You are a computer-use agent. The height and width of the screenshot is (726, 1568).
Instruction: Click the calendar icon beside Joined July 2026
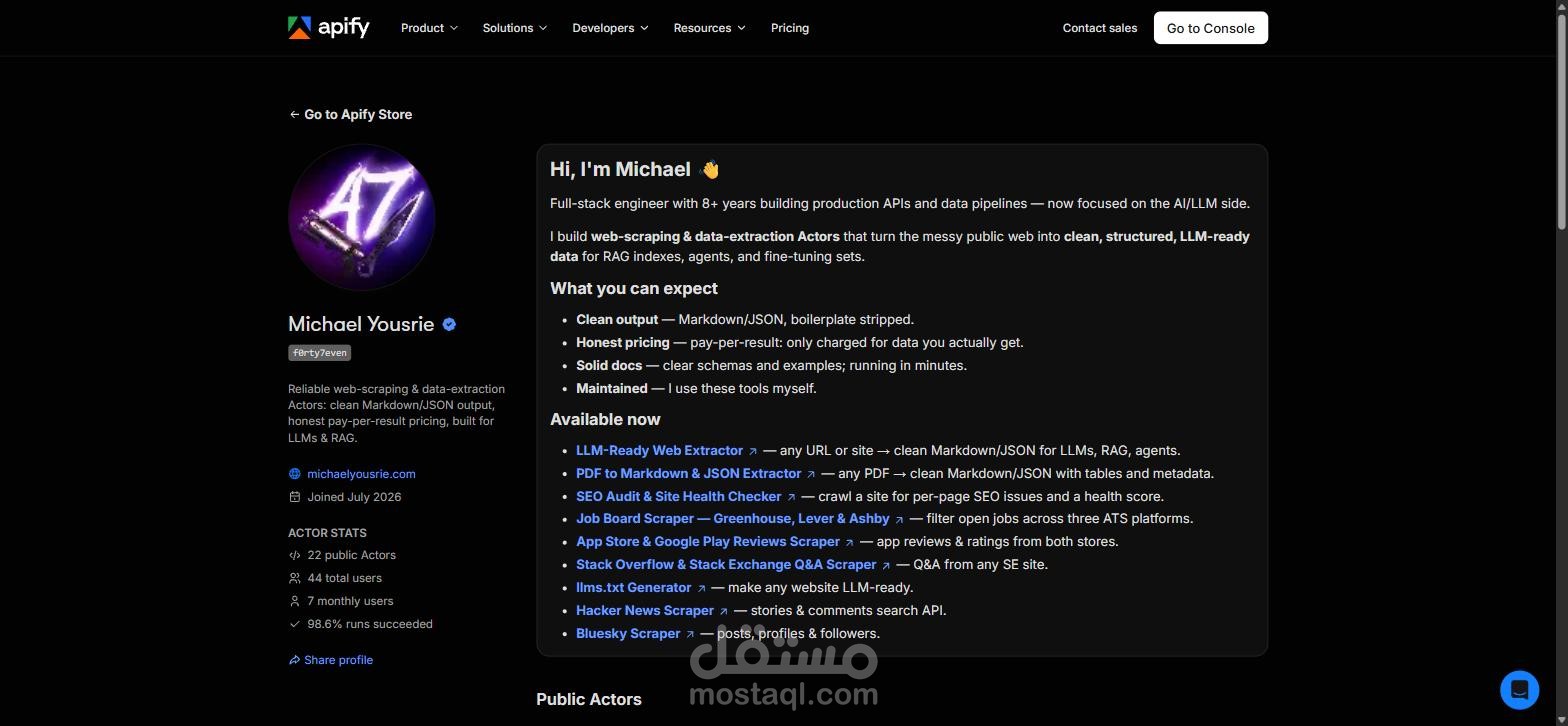tap(294, 497)
